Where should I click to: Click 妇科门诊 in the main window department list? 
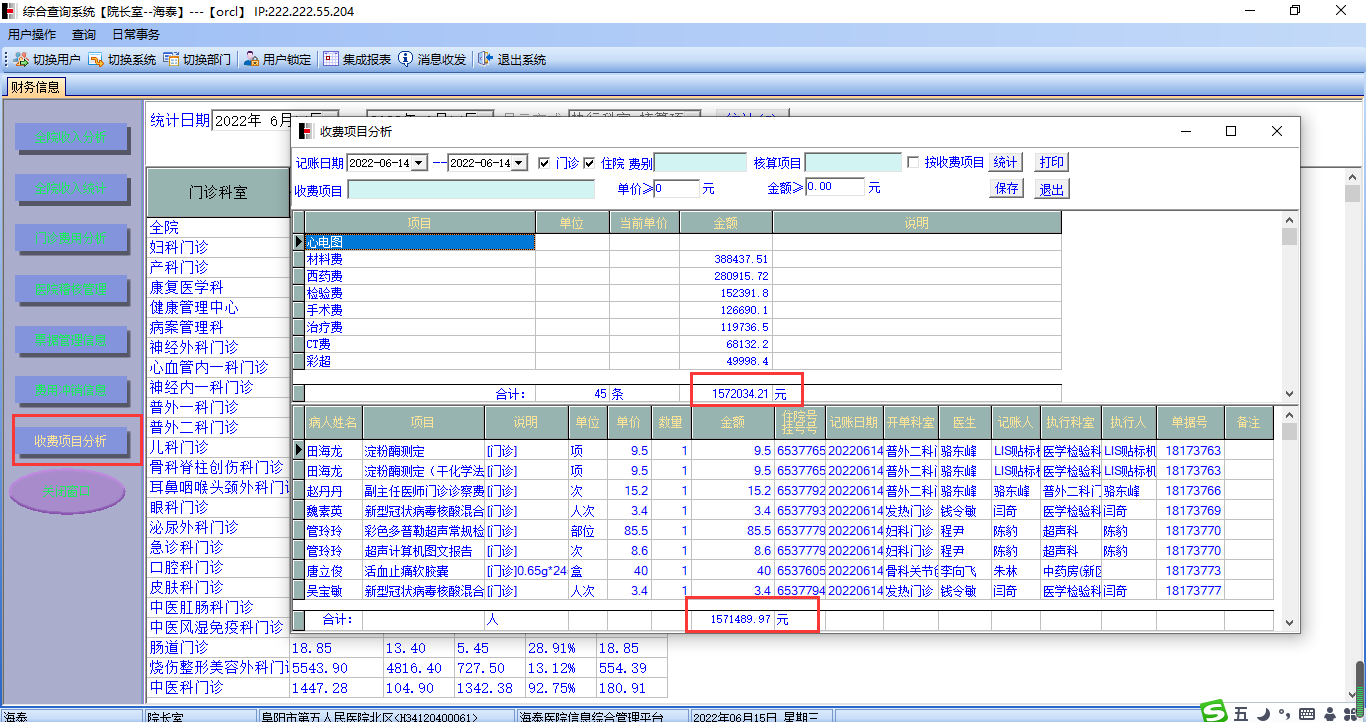pos(179,247)
